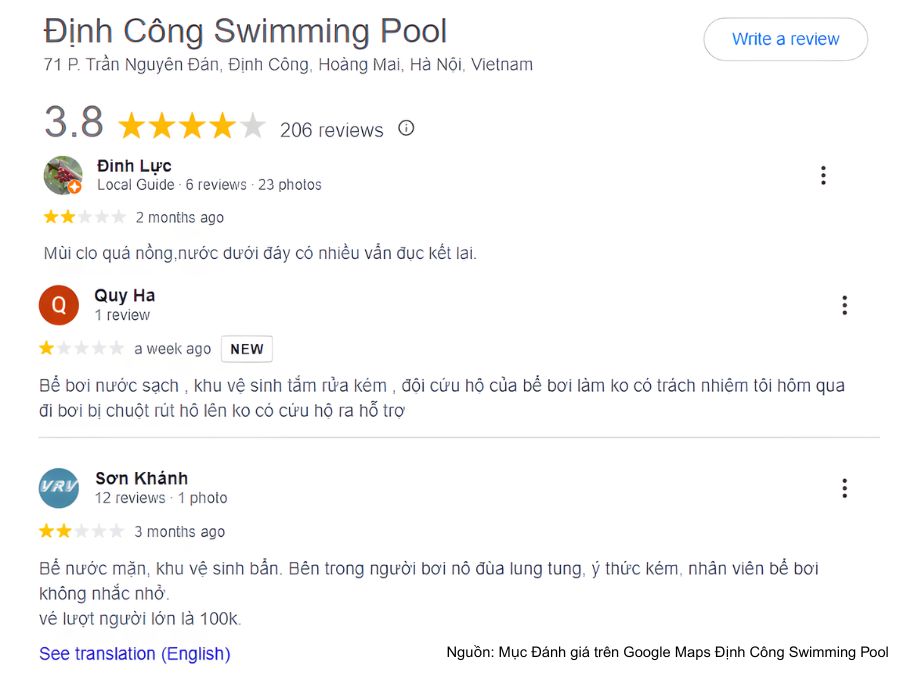Click the 206 reviews count
The image size is (900, 675).
331,130
